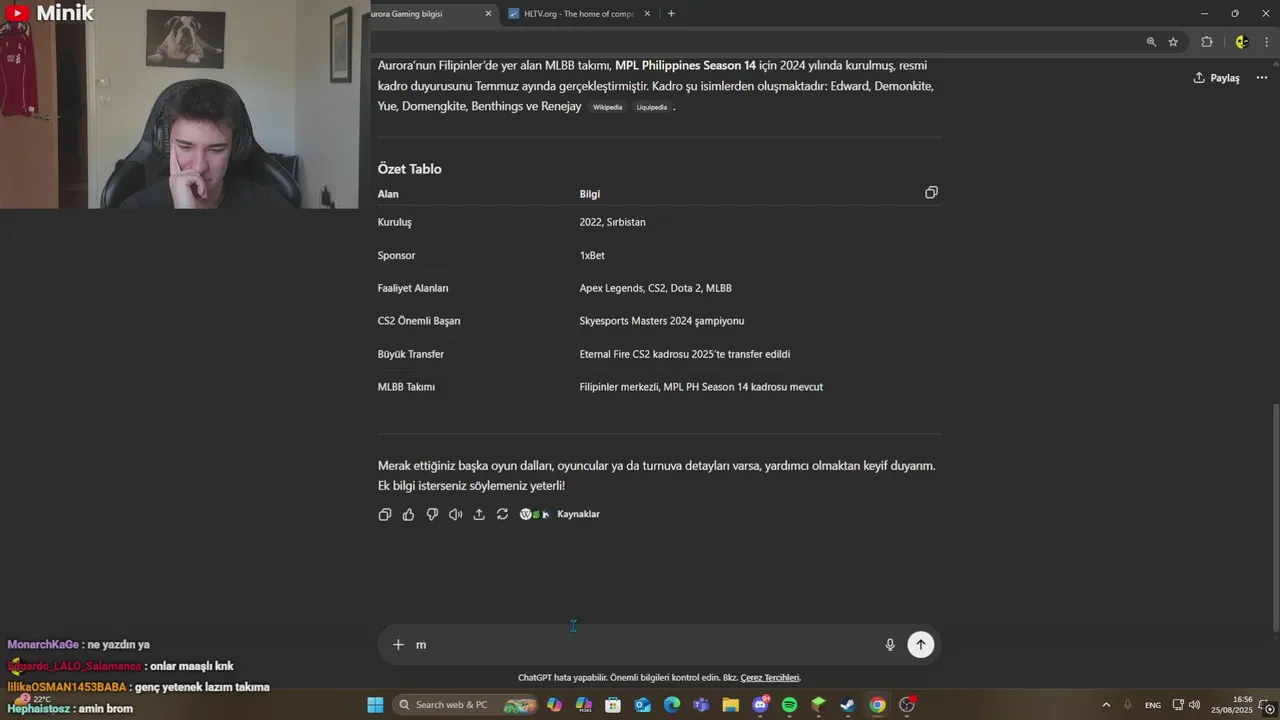1280x720 pixels.
Task: Open Microsoft Teams from taskbar
Action: (701, 705)
